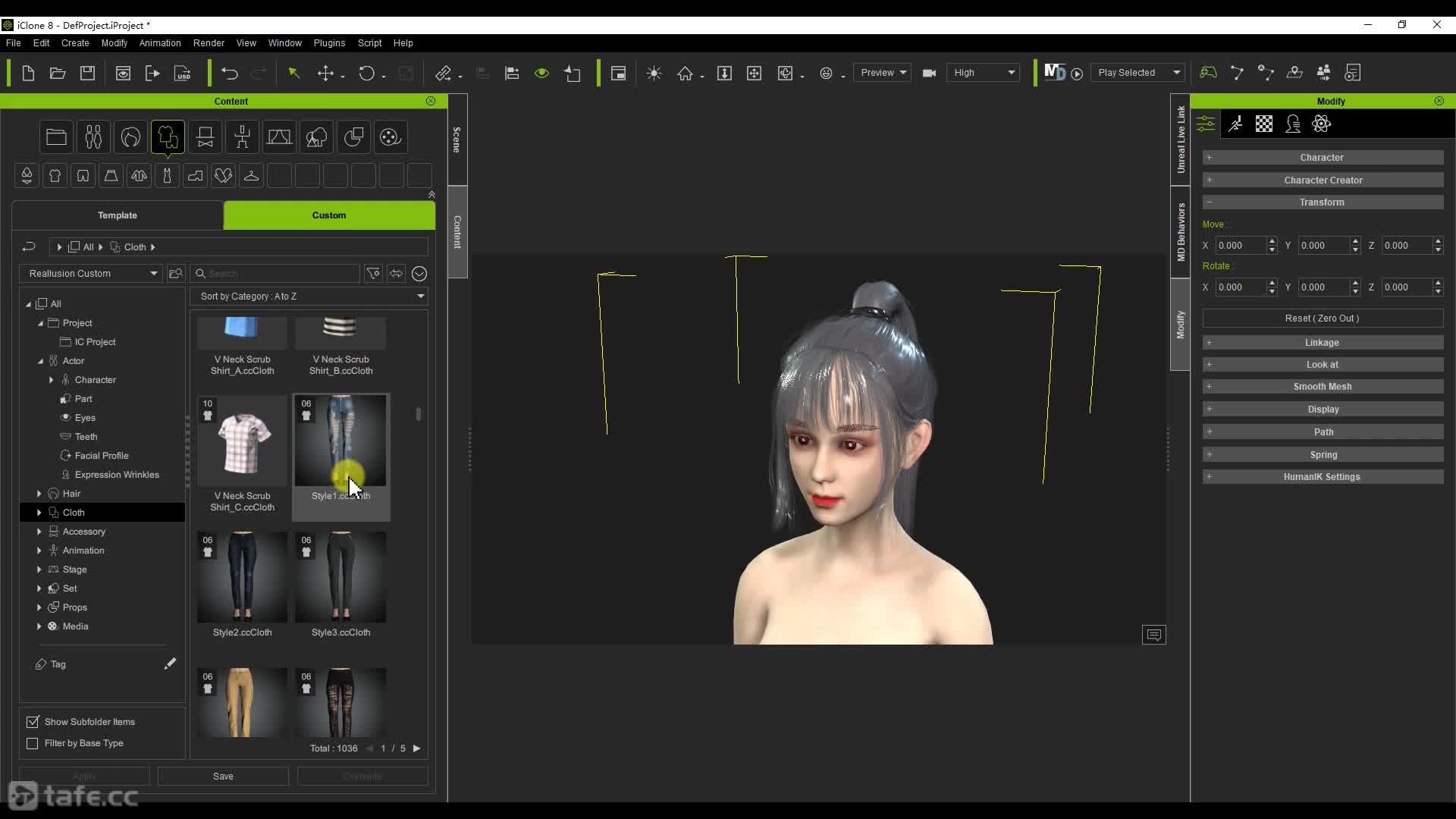The image size is (1456, 819).
Task: Click the Rotate Y value field
Action: pos(1324,287)
